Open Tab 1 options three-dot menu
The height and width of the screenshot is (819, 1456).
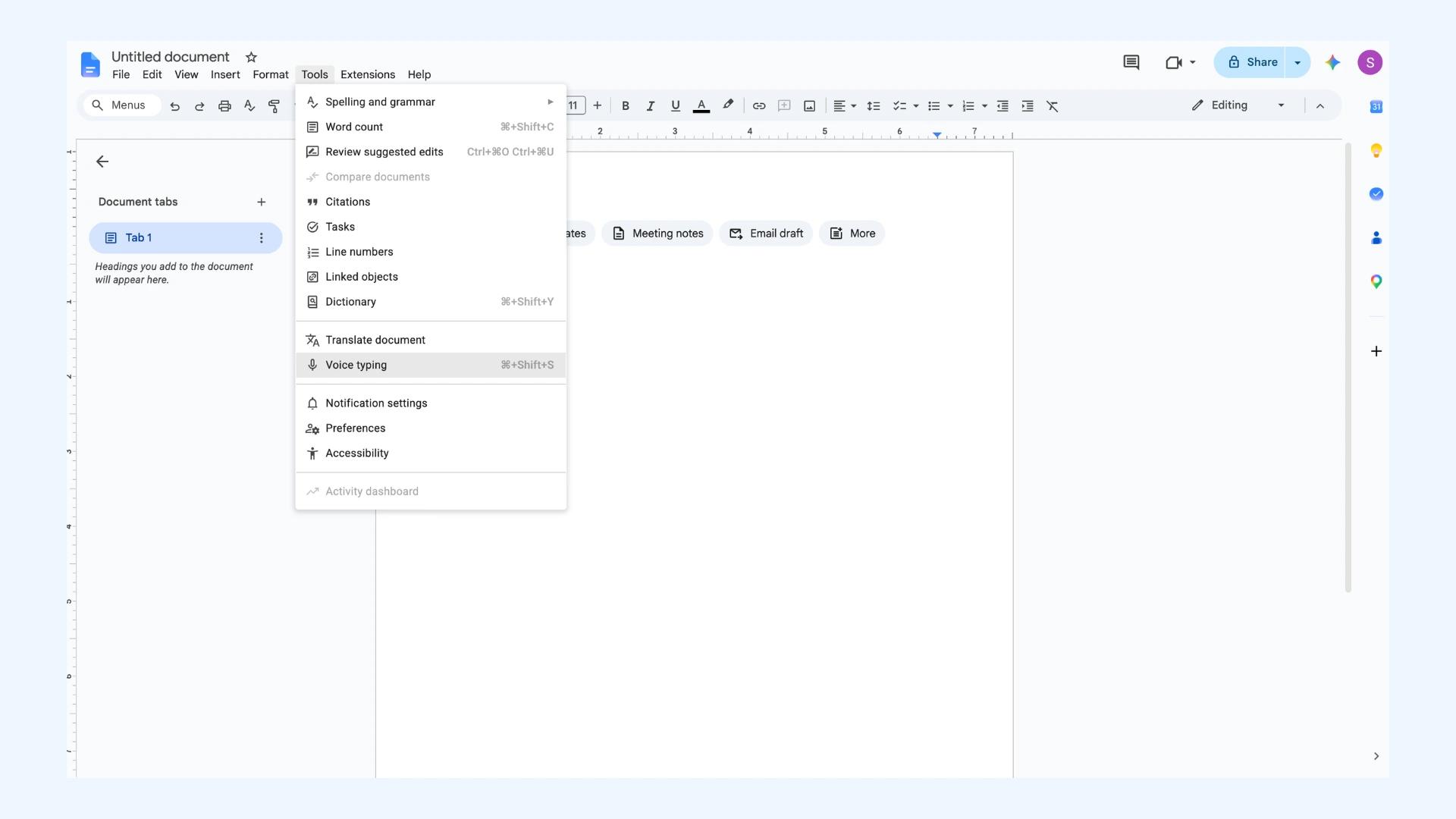262,238
